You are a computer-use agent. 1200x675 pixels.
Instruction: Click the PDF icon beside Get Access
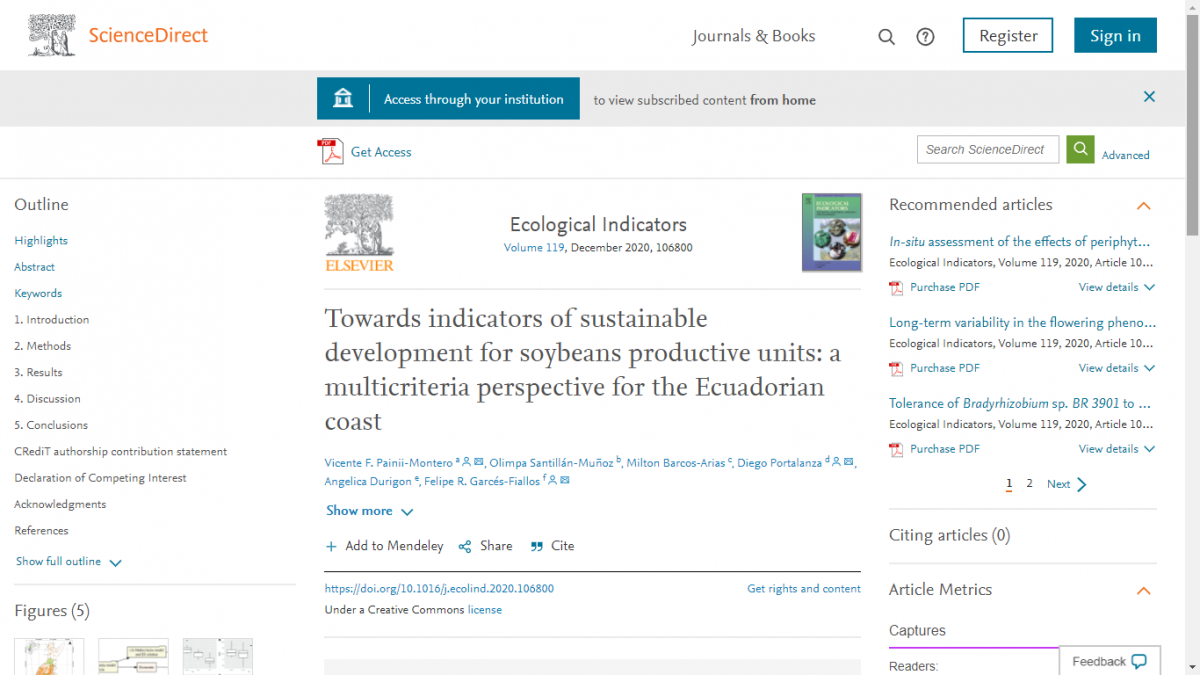(330, 151)
